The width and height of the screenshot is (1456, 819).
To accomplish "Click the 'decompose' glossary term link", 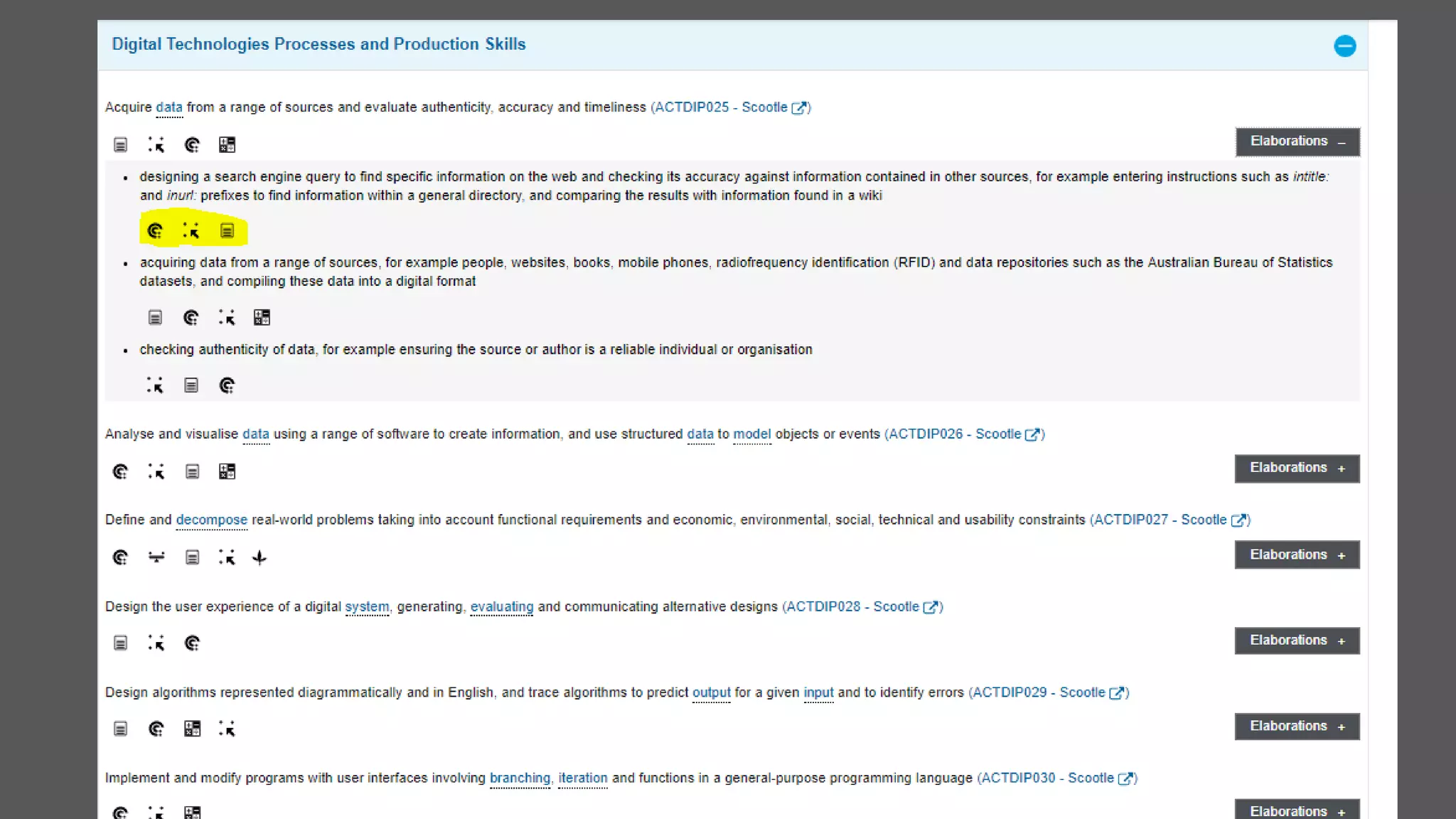I will coord(211,520).
